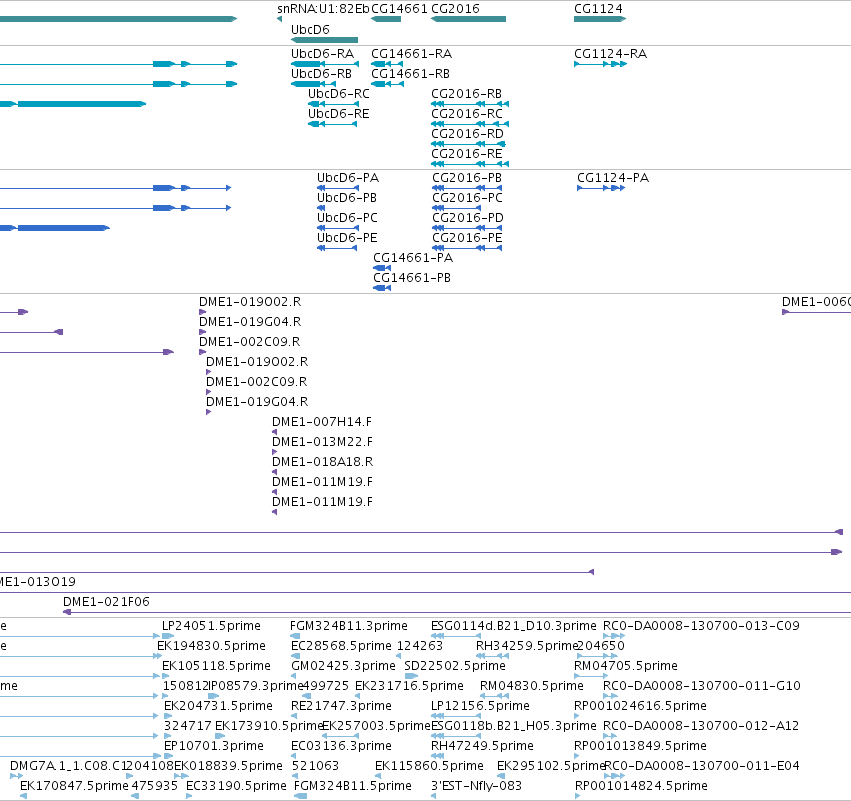Screen dimensions: 851x801
Task: Click the CG2016-PE protein label
Action: (x=467, y=238)
